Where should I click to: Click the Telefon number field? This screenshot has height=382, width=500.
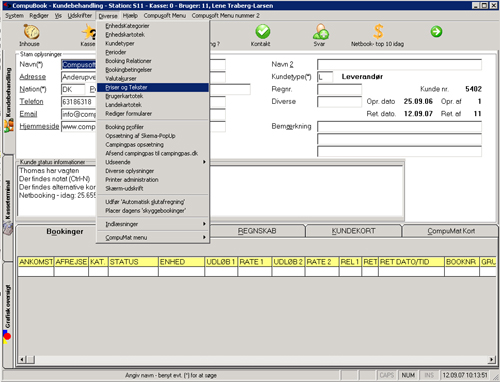79,102
